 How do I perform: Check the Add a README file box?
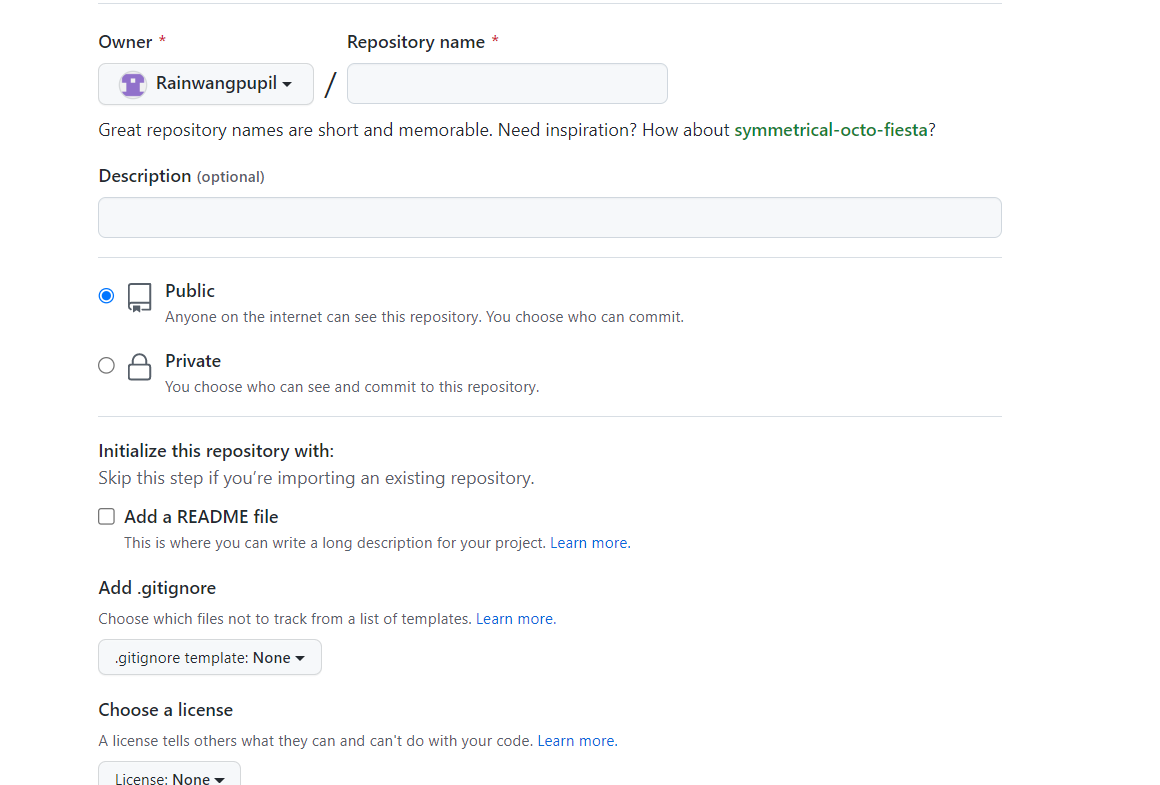click(x=107, y=516)
